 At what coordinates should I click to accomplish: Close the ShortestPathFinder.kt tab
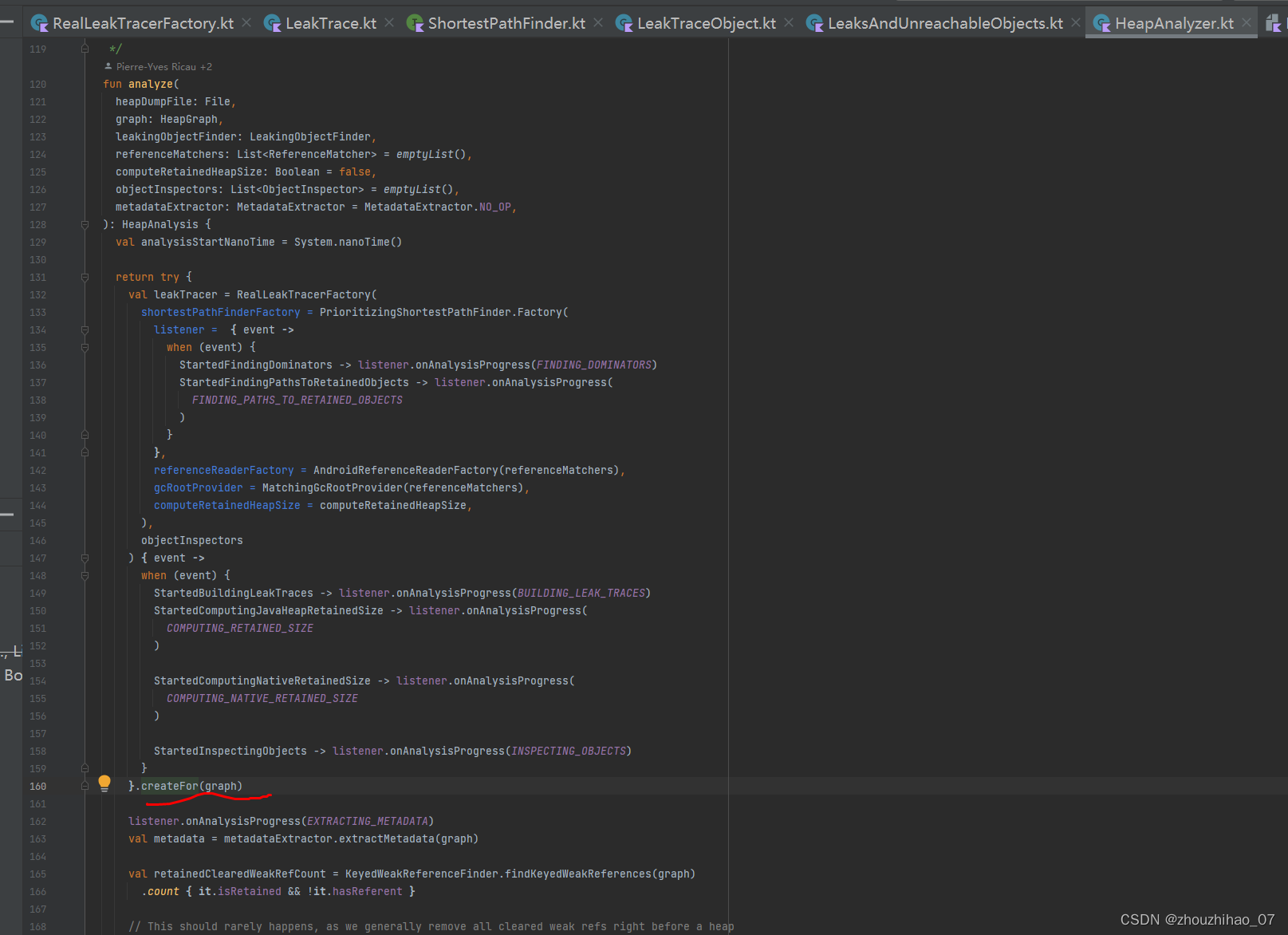coord(598,22)
